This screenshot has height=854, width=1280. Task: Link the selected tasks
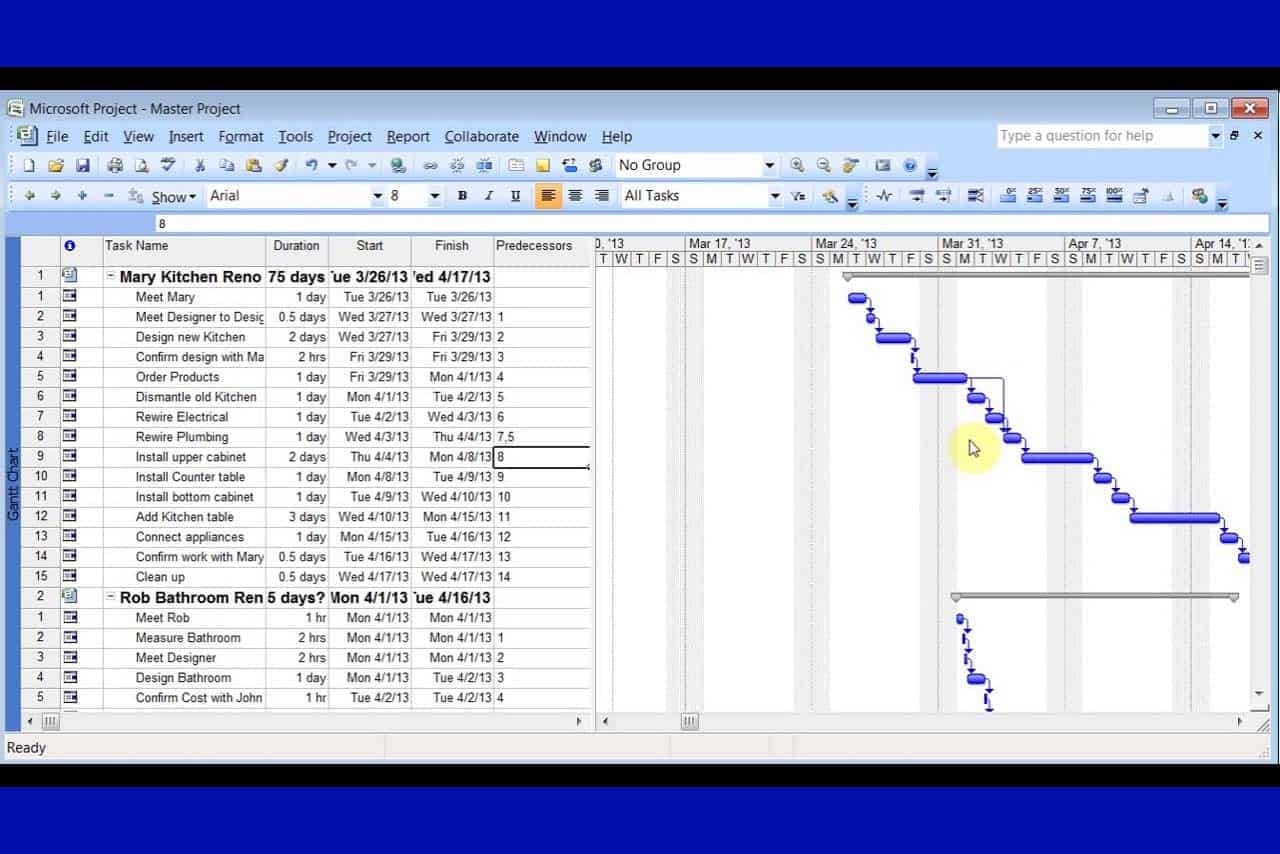pos(430,166)
